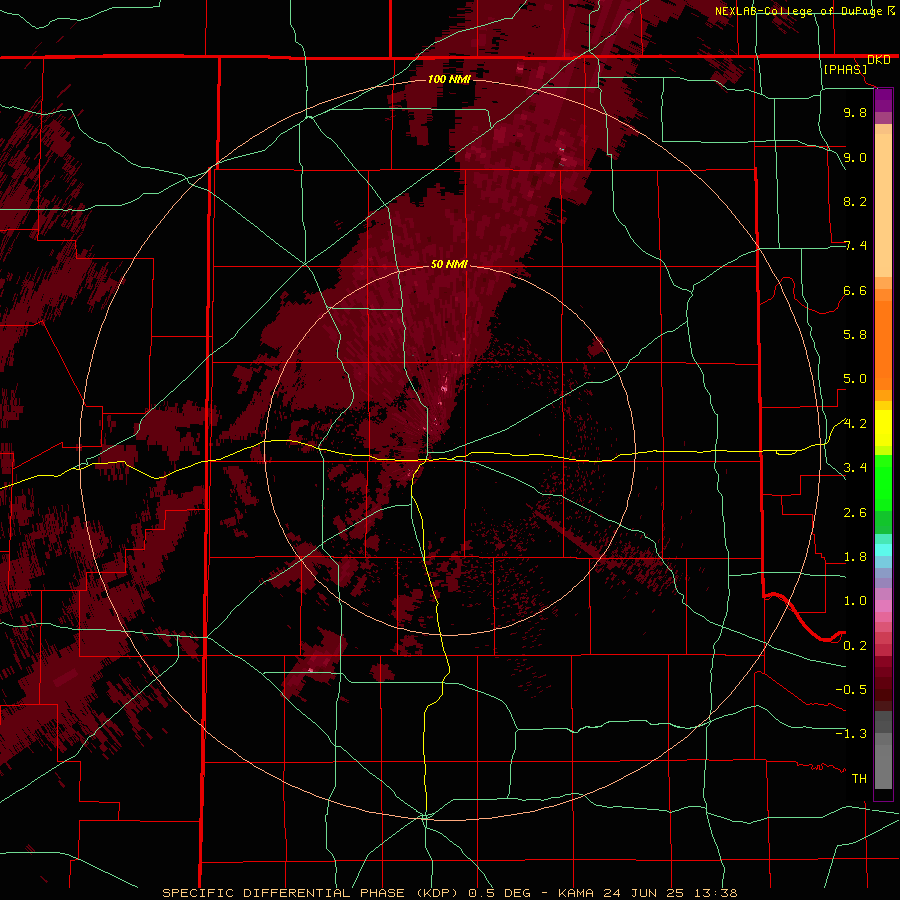Screen dimensions: 900x900
Task: Click the [PHAS] units label
Action: [x=845, y=70]
